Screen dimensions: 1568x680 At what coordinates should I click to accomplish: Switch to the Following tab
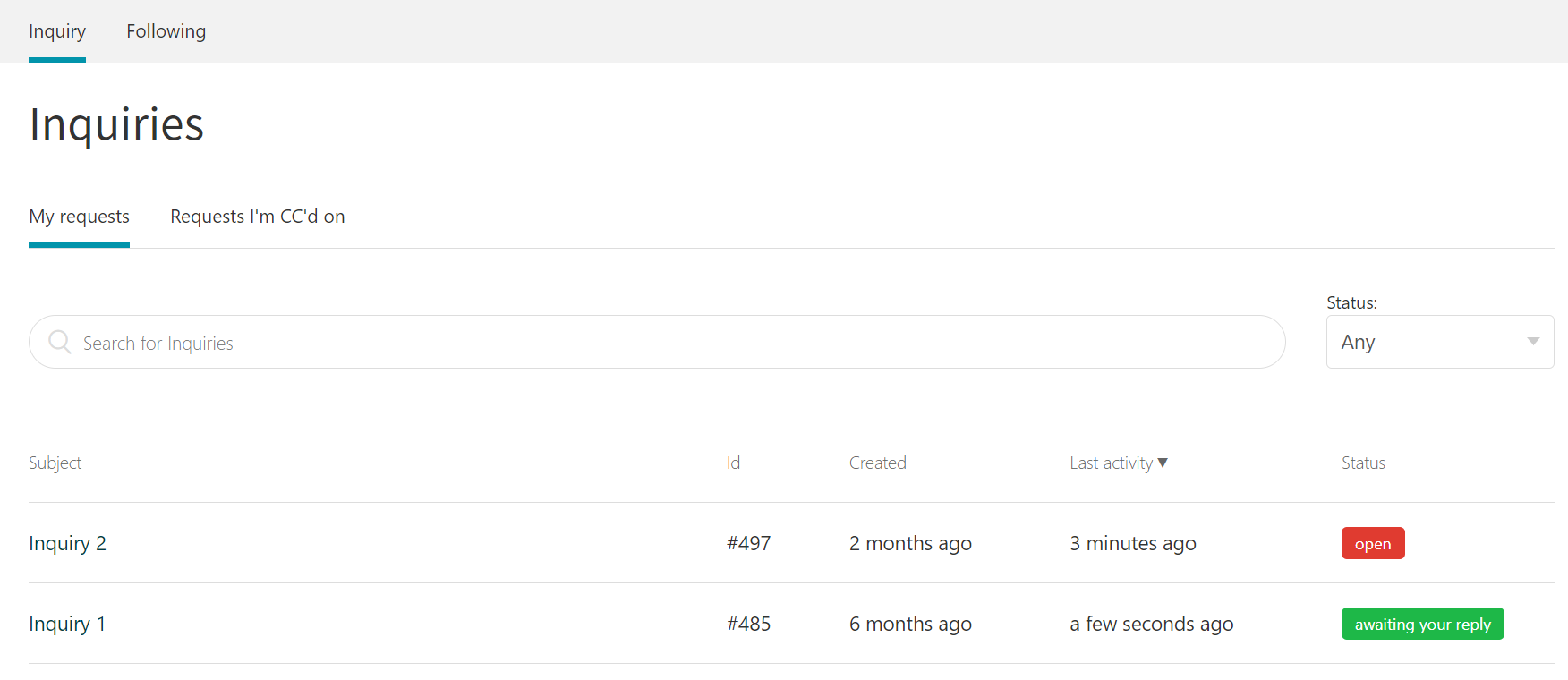(x=166, y=30)
